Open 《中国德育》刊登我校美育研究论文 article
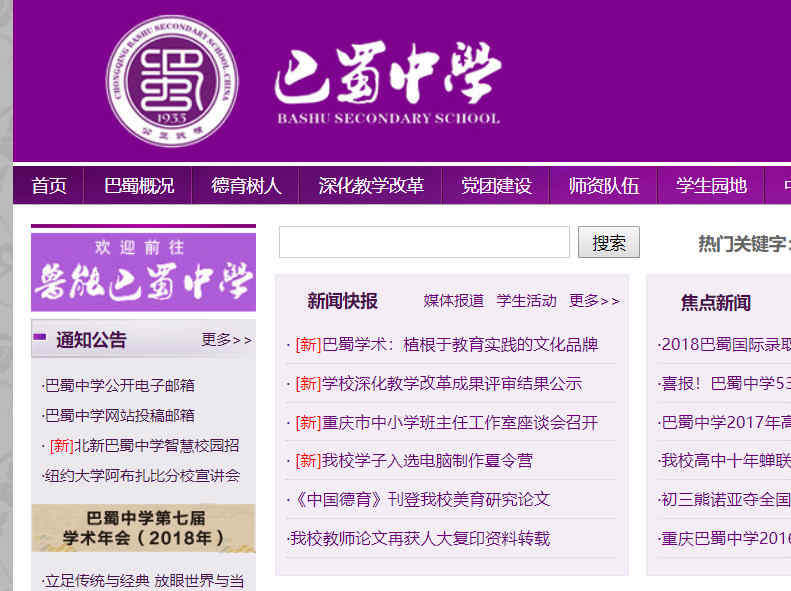This screenshot has height=591, width=791. point(419,500)
